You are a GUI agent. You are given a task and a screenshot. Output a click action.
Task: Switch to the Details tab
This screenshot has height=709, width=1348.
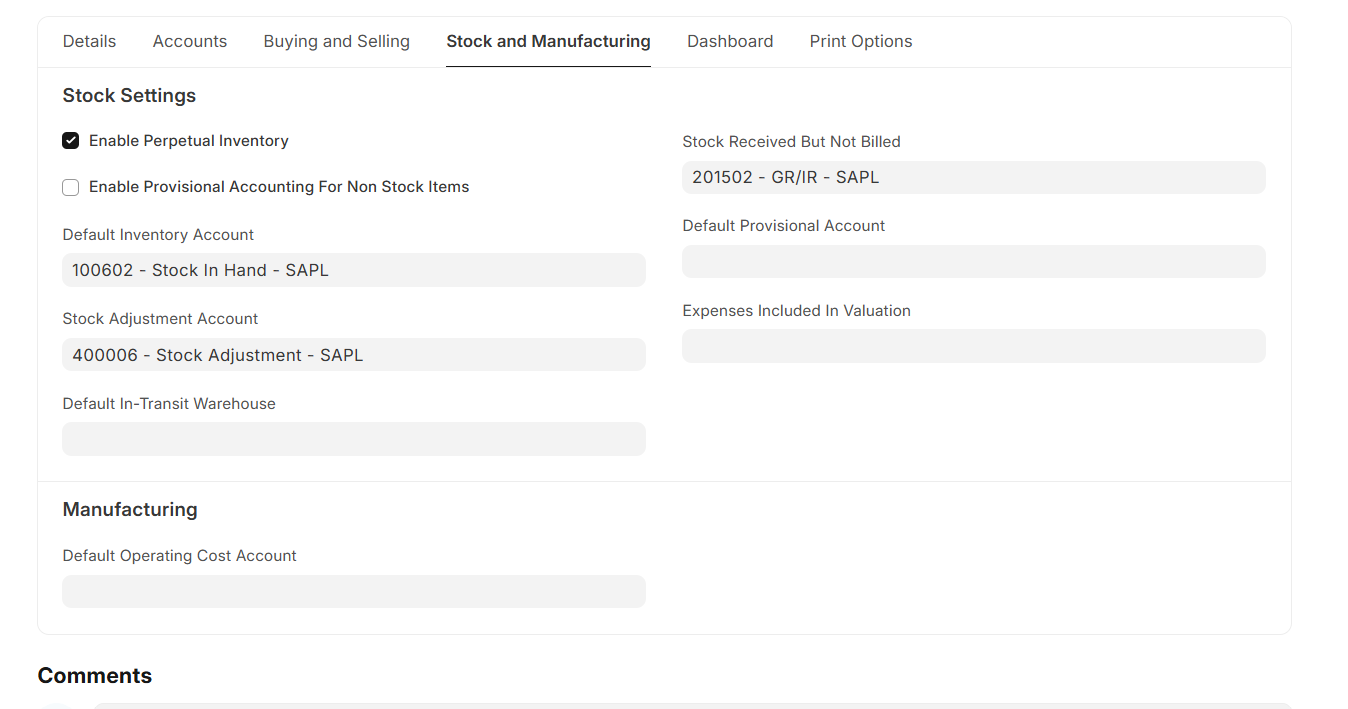tap(89, 41)
